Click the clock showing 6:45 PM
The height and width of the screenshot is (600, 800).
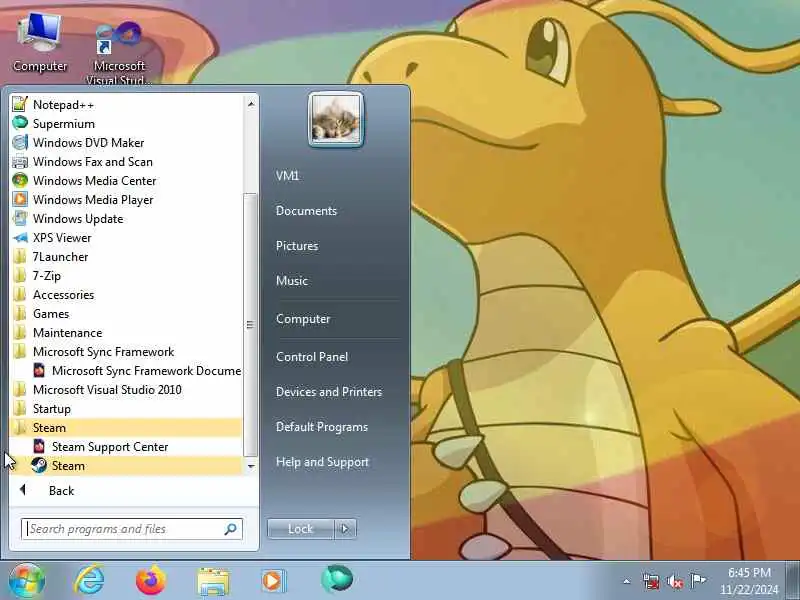749,572
